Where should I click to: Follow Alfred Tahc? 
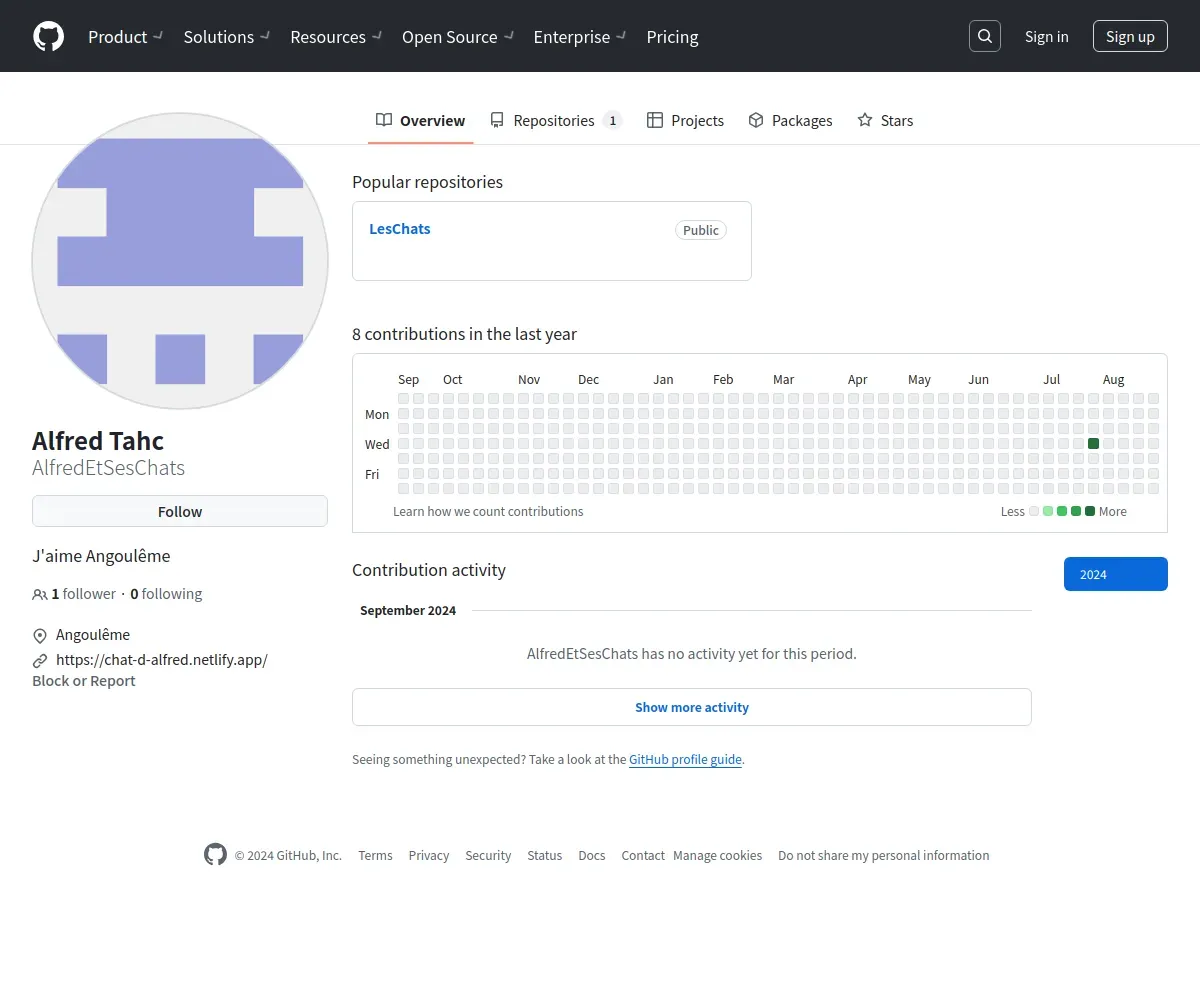tap(180, 511)
